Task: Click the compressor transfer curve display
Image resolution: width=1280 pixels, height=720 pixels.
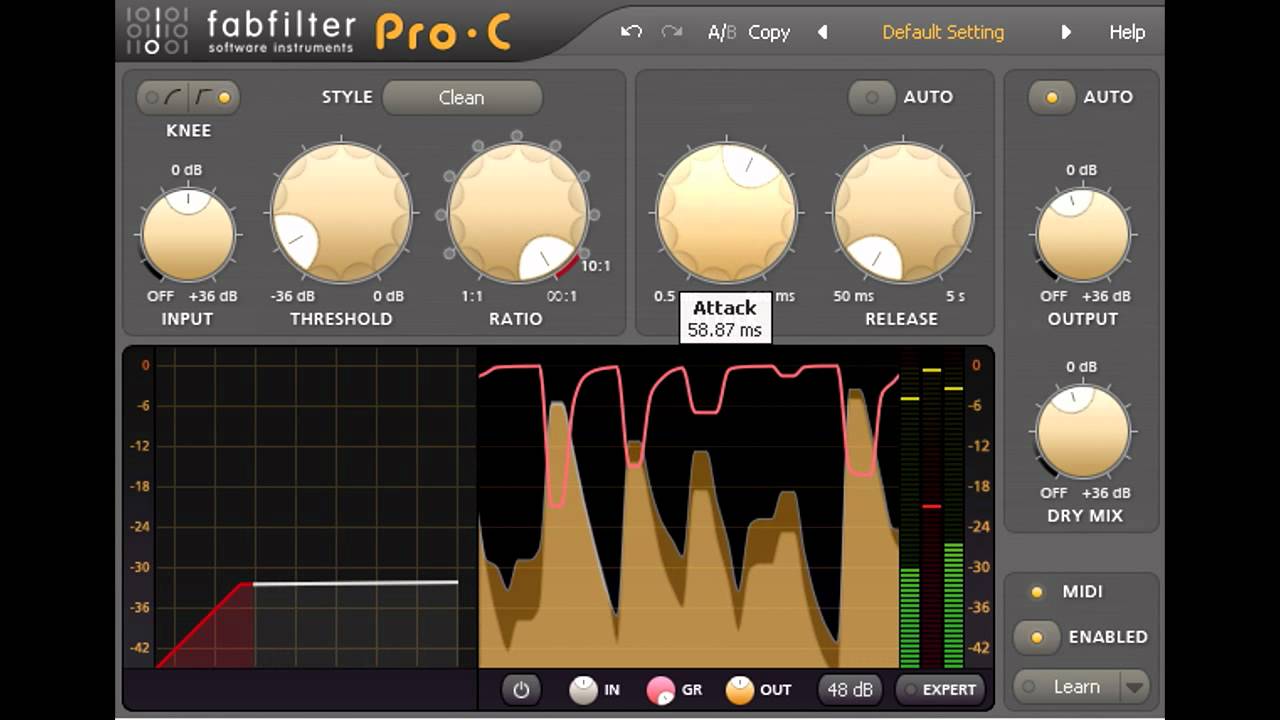Action: (x=315, y=507)
